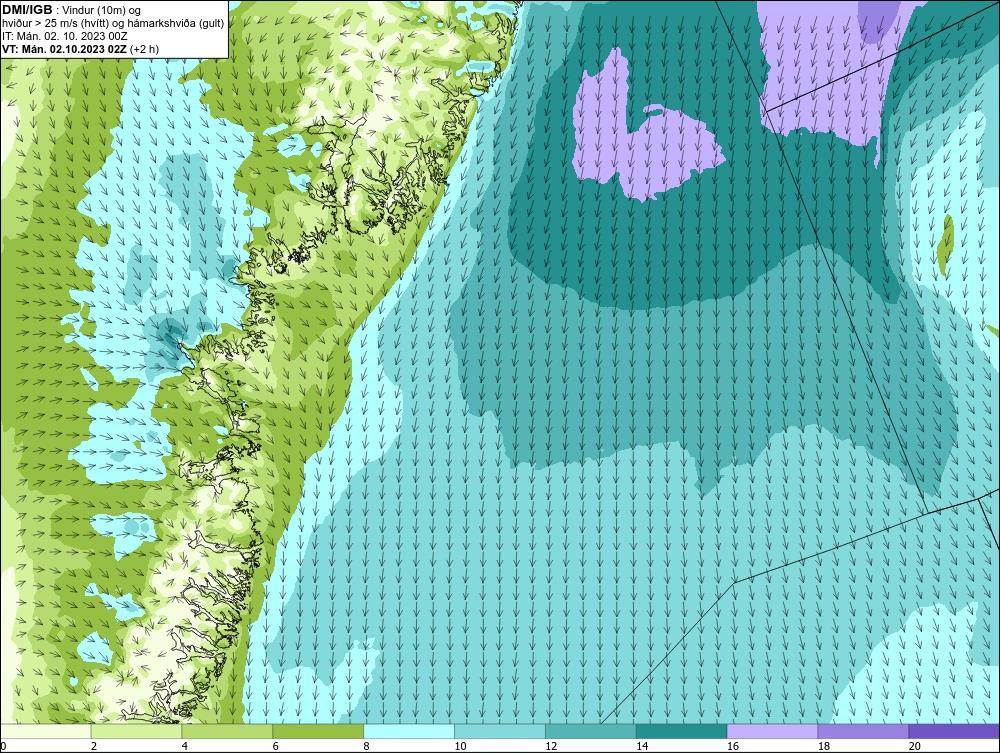Click the 'hviður > 25 m/s' description line
The width and height of the screenshot is (1000, 753).
coord(113,24)
